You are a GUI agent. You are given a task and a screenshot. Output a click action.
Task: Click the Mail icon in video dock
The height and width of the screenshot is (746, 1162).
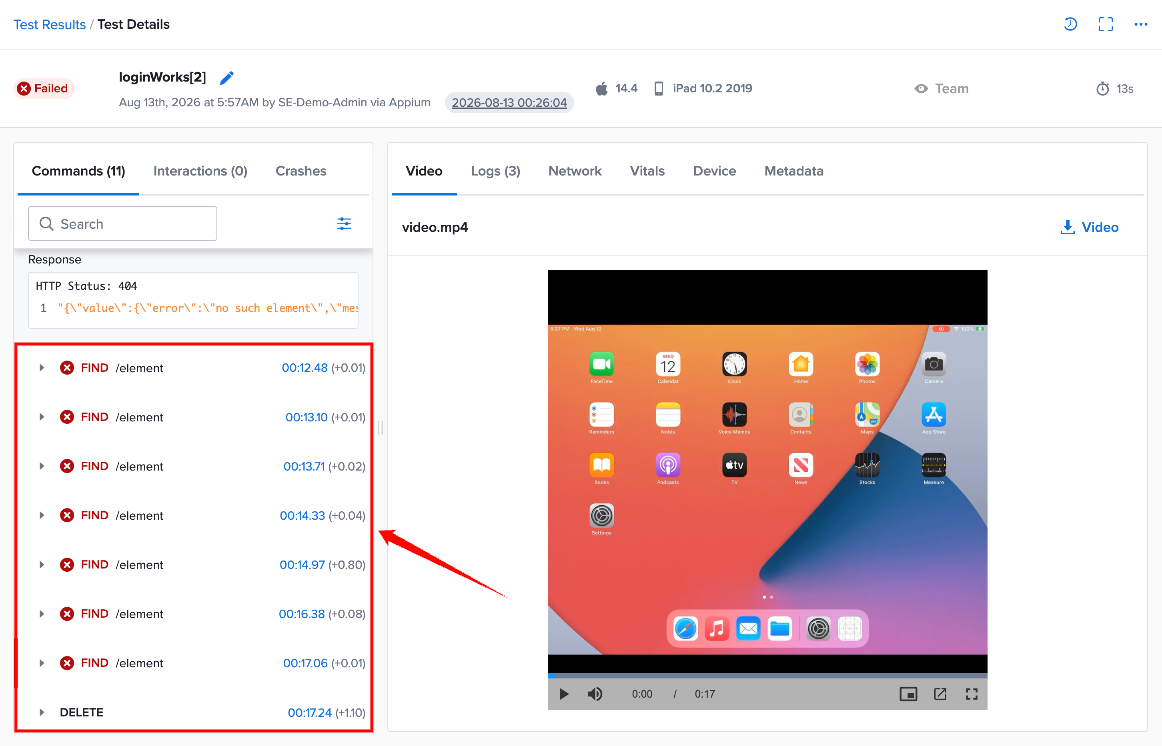tap(748, 629)
